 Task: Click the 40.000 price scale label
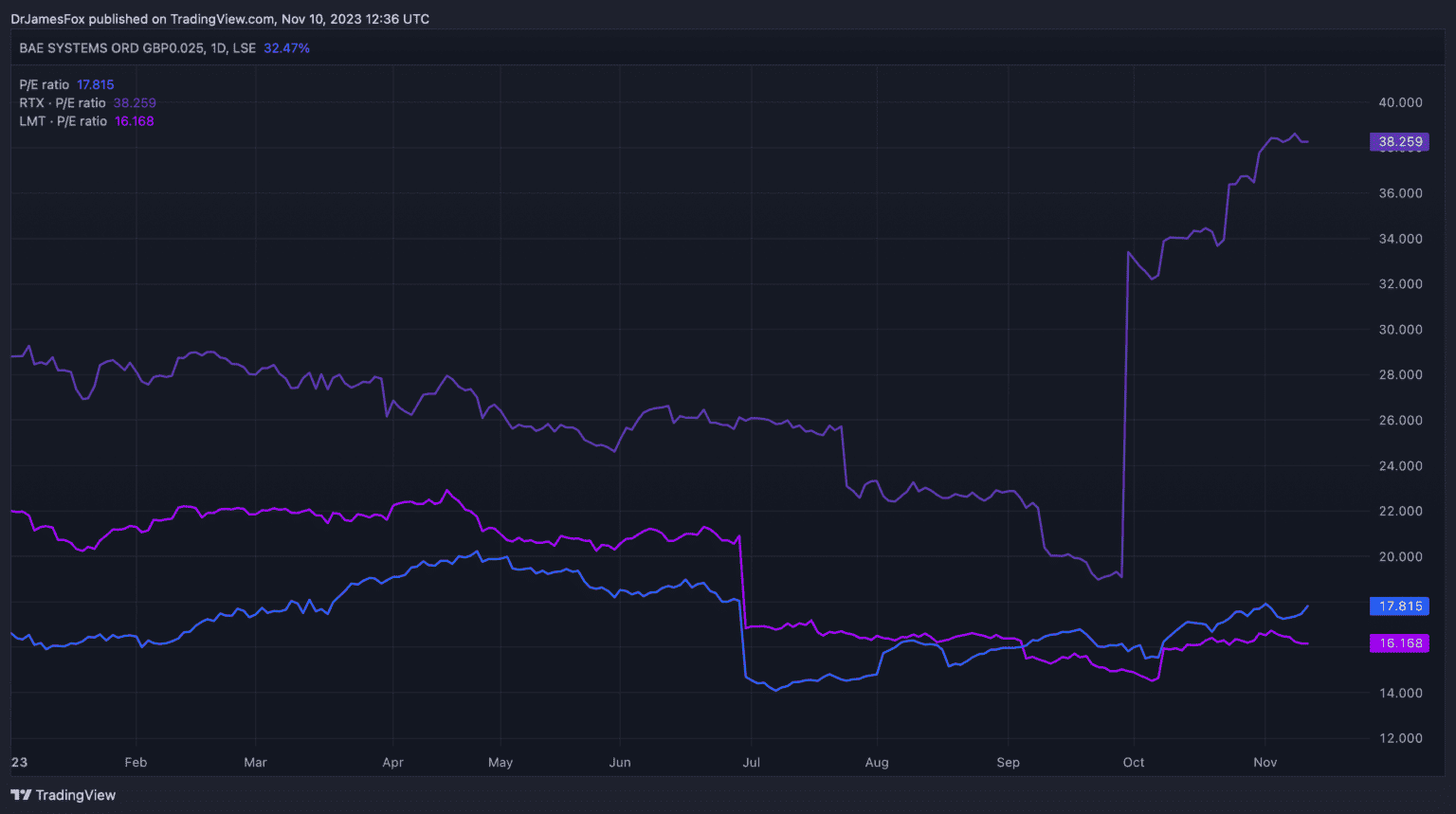[1399, 102]
